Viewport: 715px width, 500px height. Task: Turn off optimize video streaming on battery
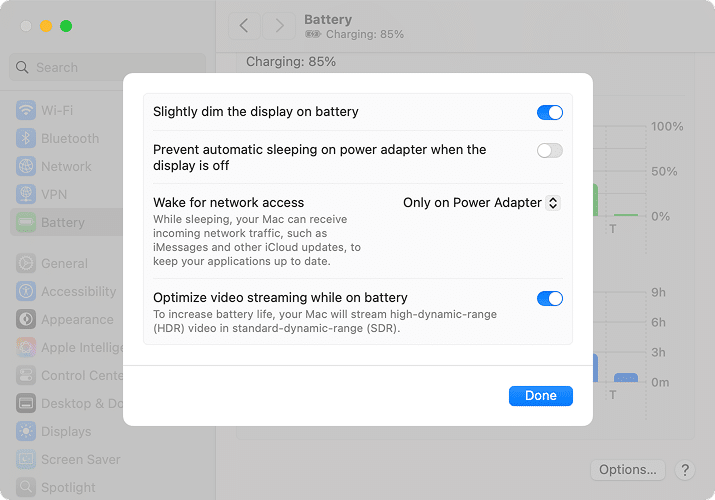(550, 298)
